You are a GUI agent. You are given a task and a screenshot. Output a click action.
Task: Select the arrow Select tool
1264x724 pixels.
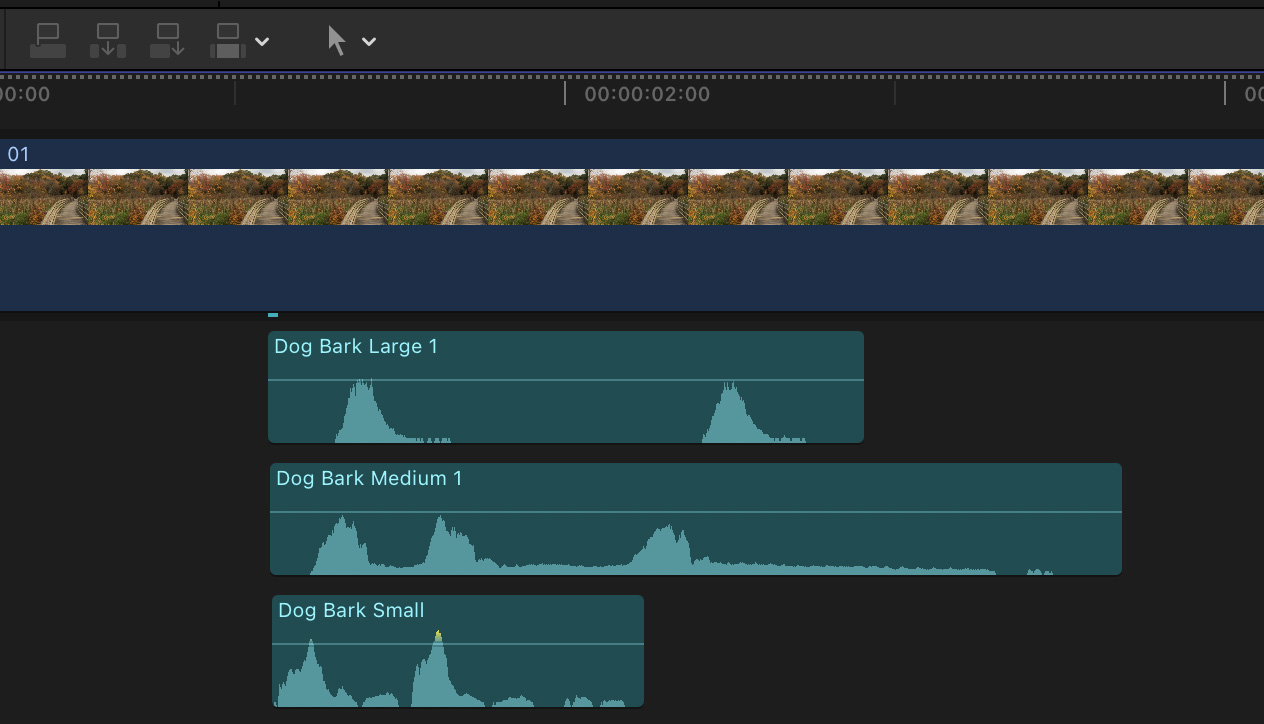pos(337,41)
